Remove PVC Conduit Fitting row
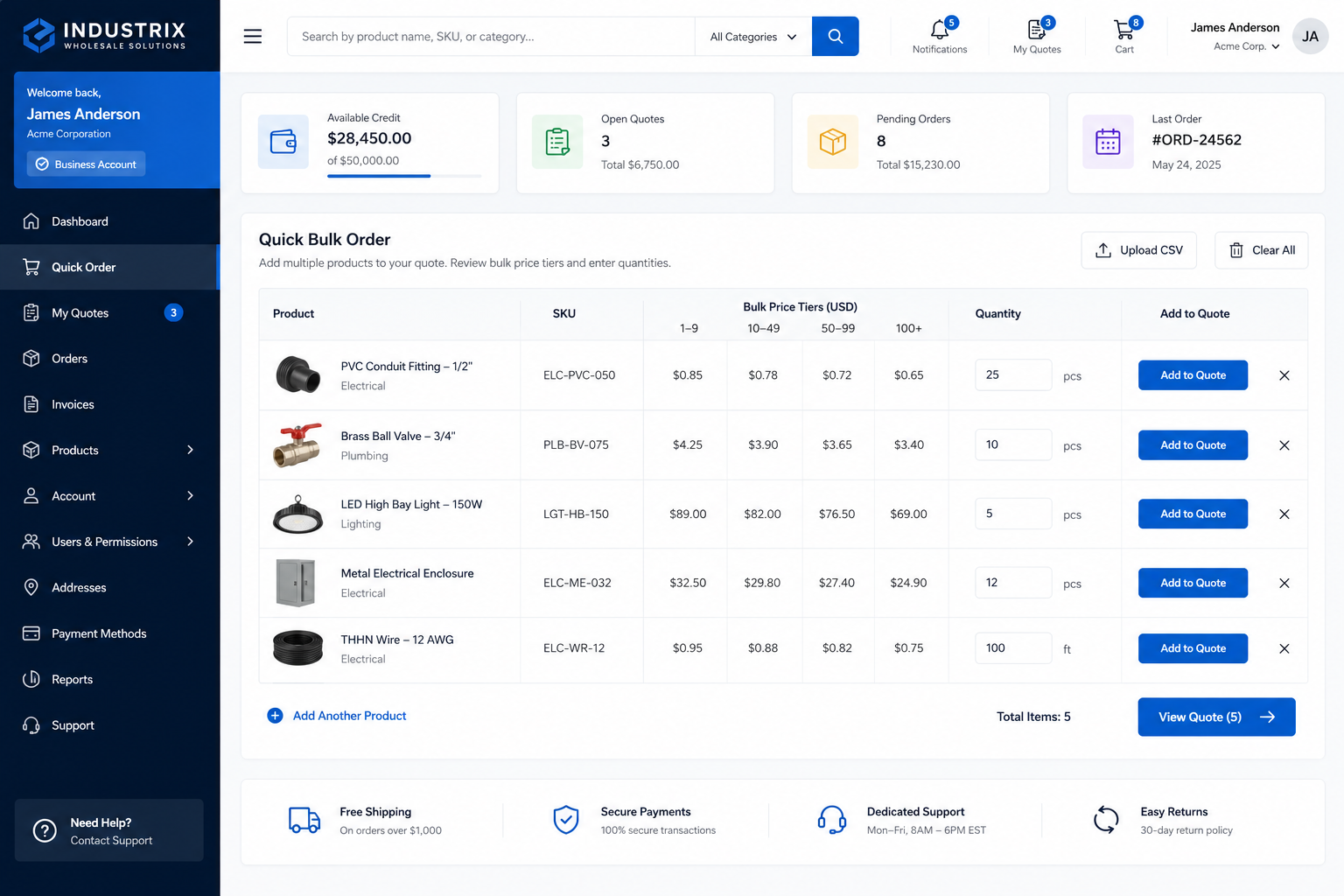1344x896 pixels. (1284, 375)
